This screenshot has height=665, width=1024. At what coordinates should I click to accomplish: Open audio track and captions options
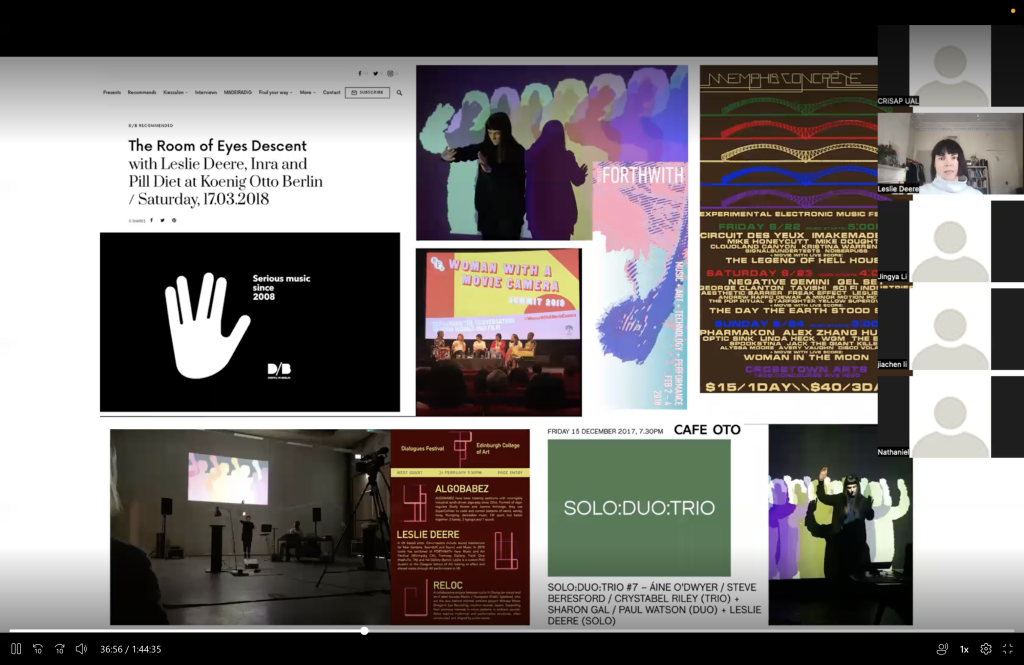point(942,649)
